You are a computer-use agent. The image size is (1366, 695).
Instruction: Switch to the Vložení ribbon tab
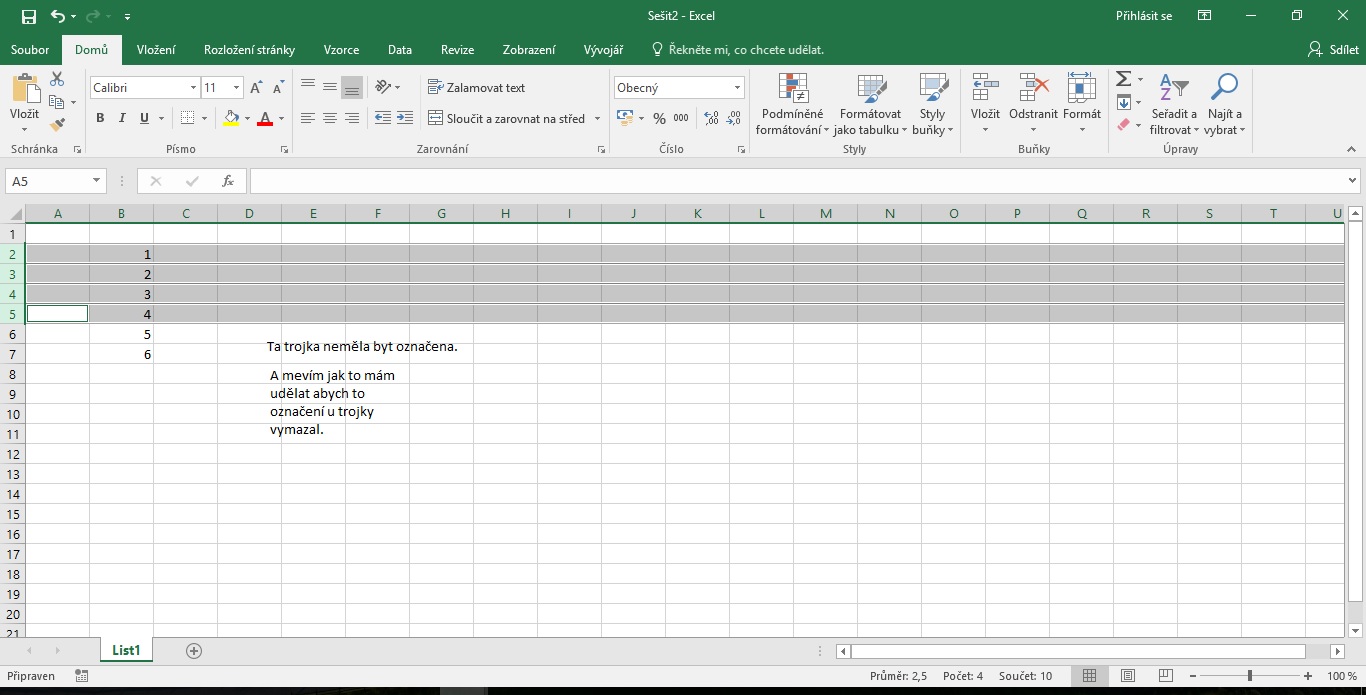(x=156, y=50)
